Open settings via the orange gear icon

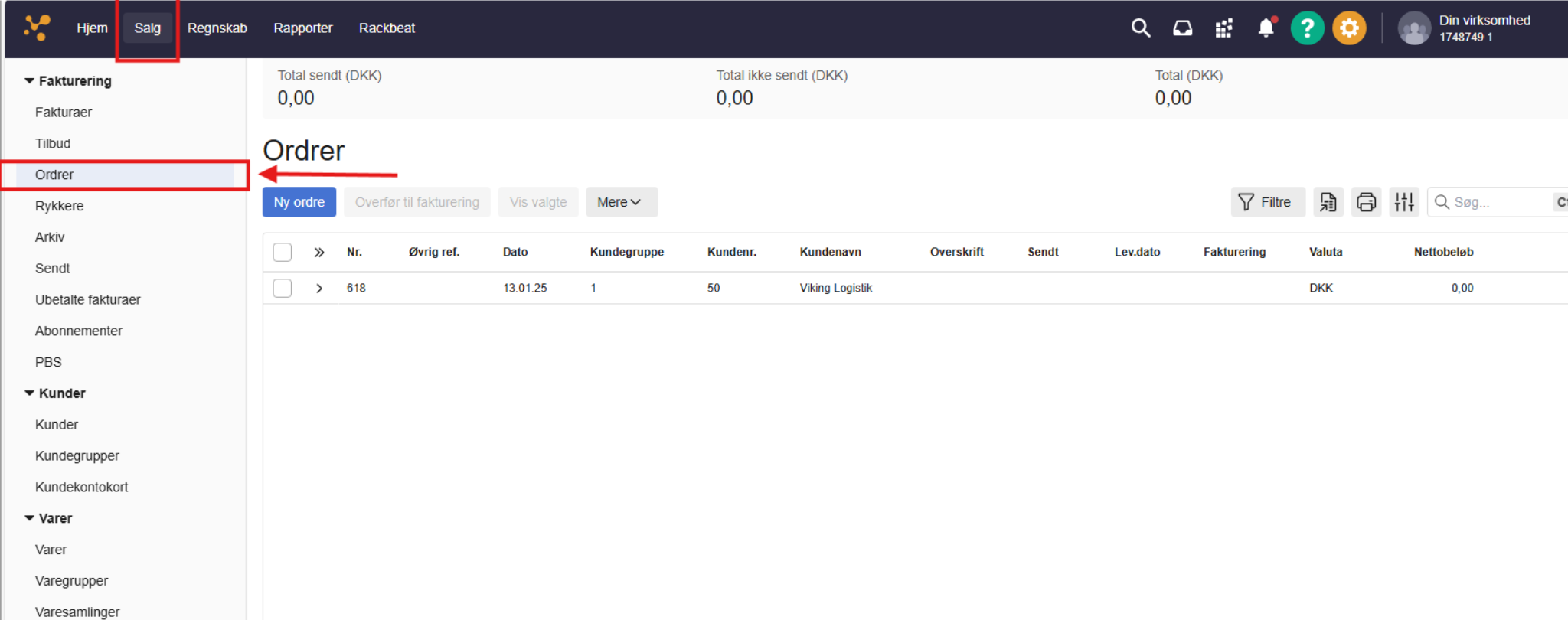click(1349, 28)
